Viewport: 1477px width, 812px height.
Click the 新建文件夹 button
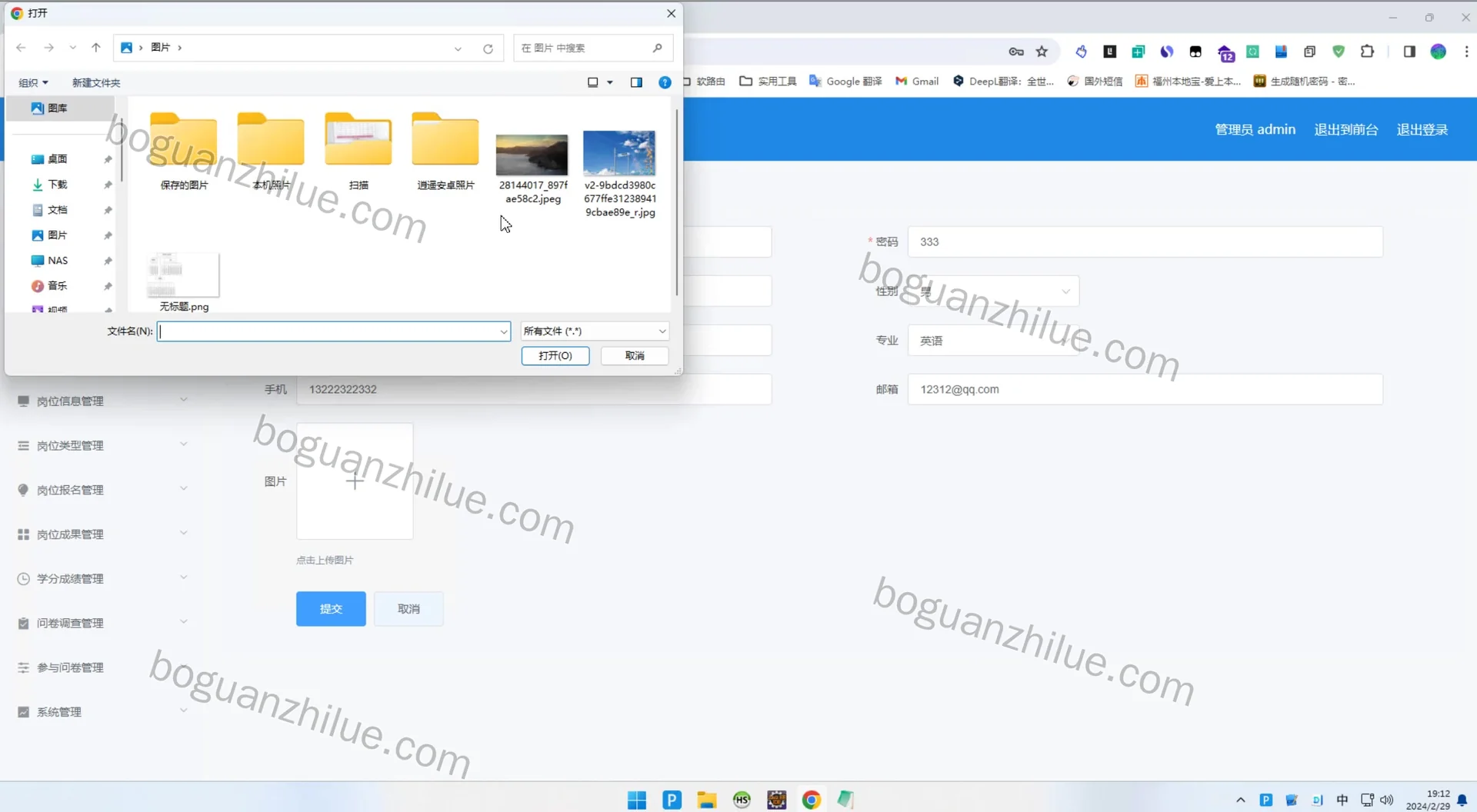(x=96, y=82)
